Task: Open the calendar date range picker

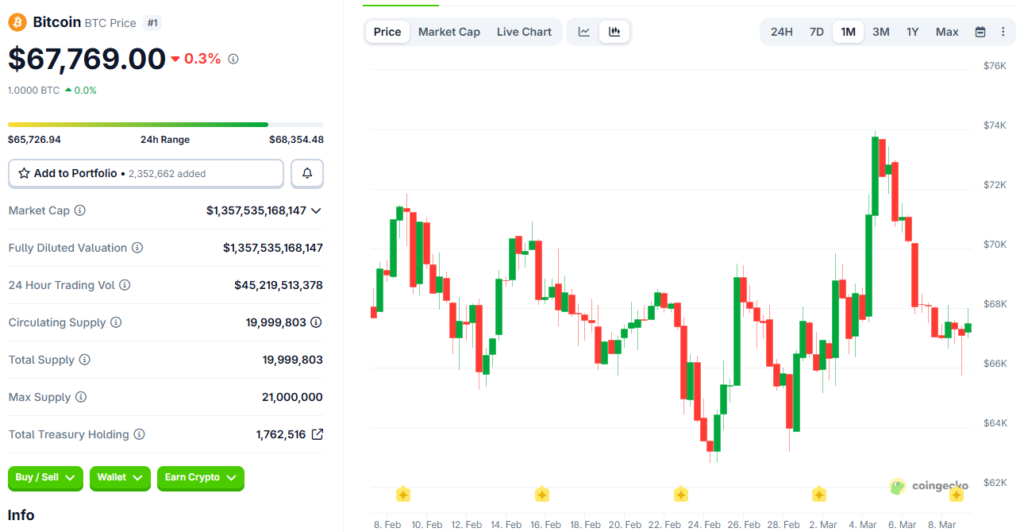Action: (x=980, y=32)
